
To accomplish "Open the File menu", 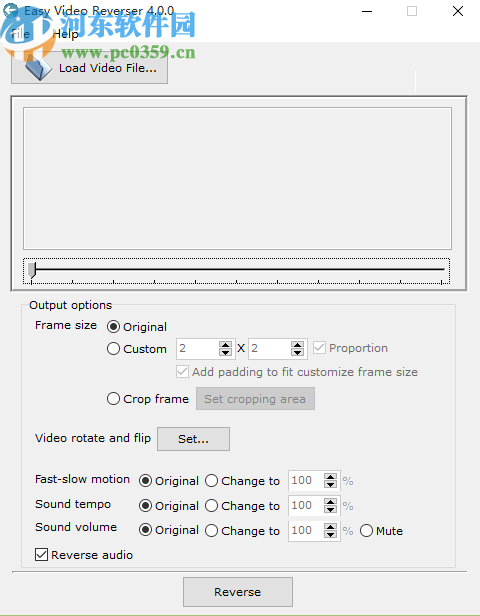I will [x=20, y=34].
